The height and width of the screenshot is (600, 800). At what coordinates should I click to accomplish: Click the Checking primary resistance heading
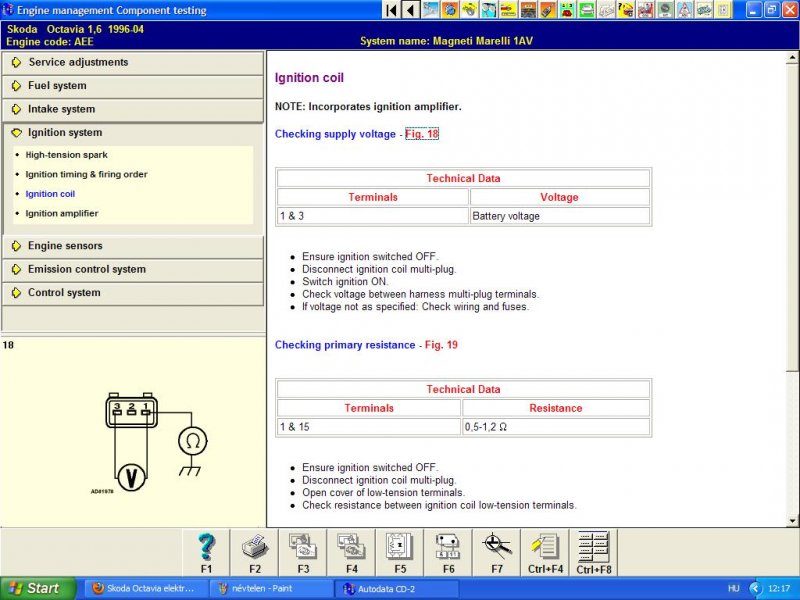(345, 345)
